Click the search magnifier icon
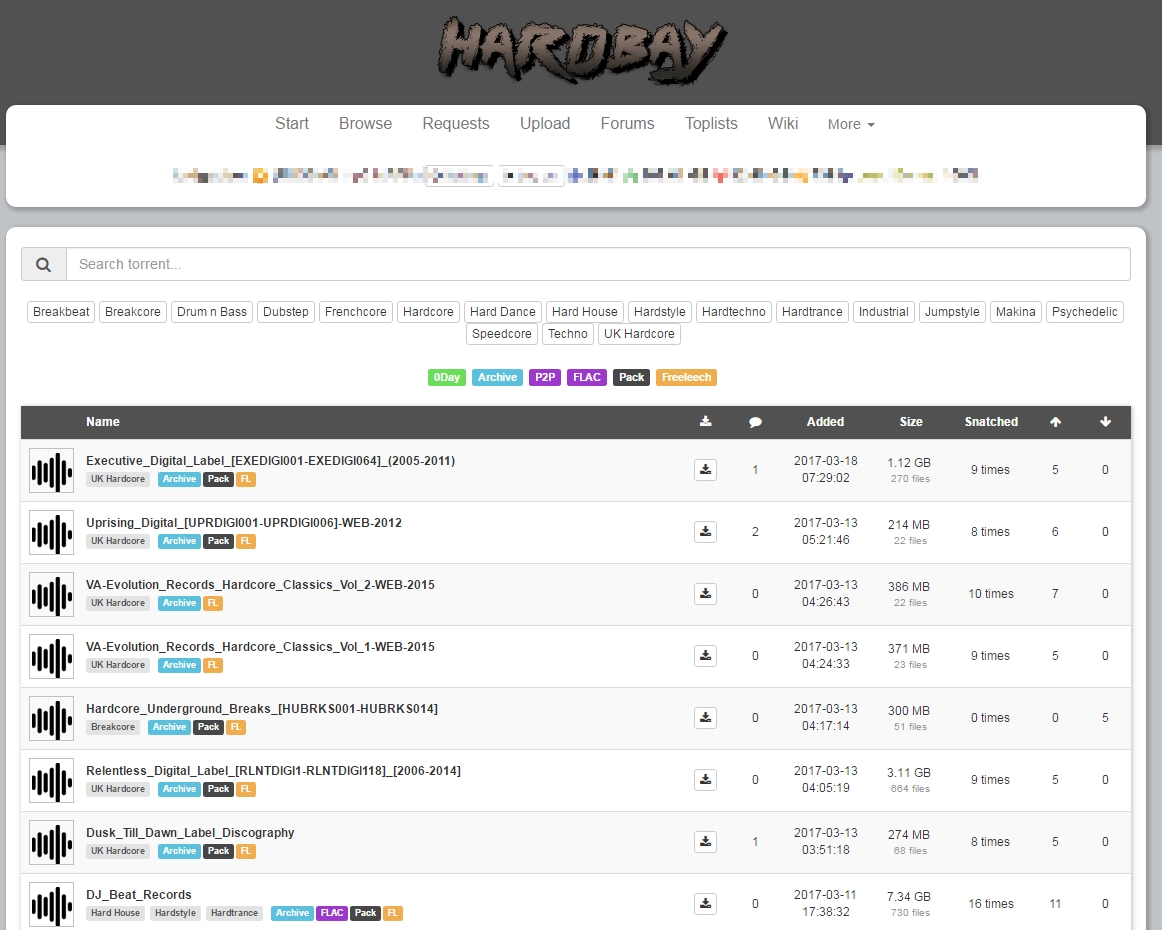Image resolution: width=1162 pixels, height=930 pixels. click(x=44, y=265)
